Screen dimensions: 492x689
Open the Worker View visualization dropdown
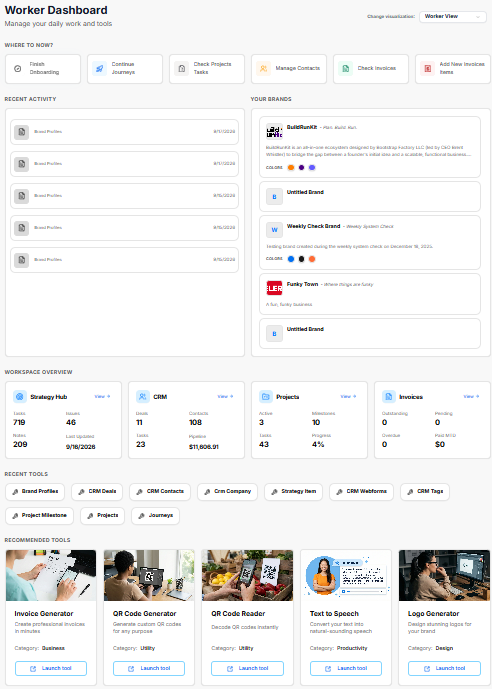[452, 16]
